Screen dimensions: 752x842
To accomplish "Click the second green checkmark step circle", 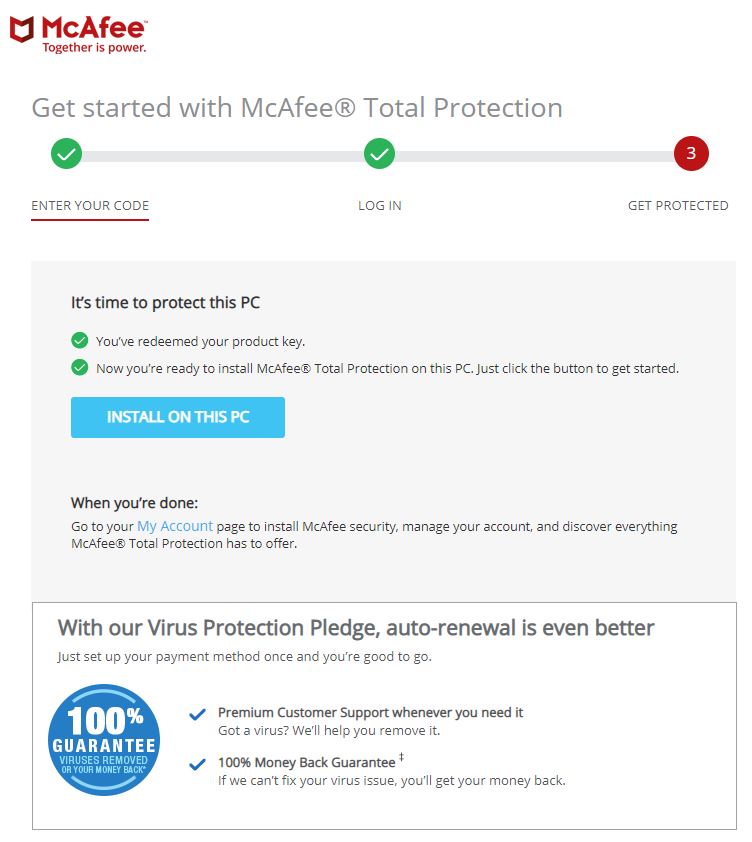I will point(379,154).
